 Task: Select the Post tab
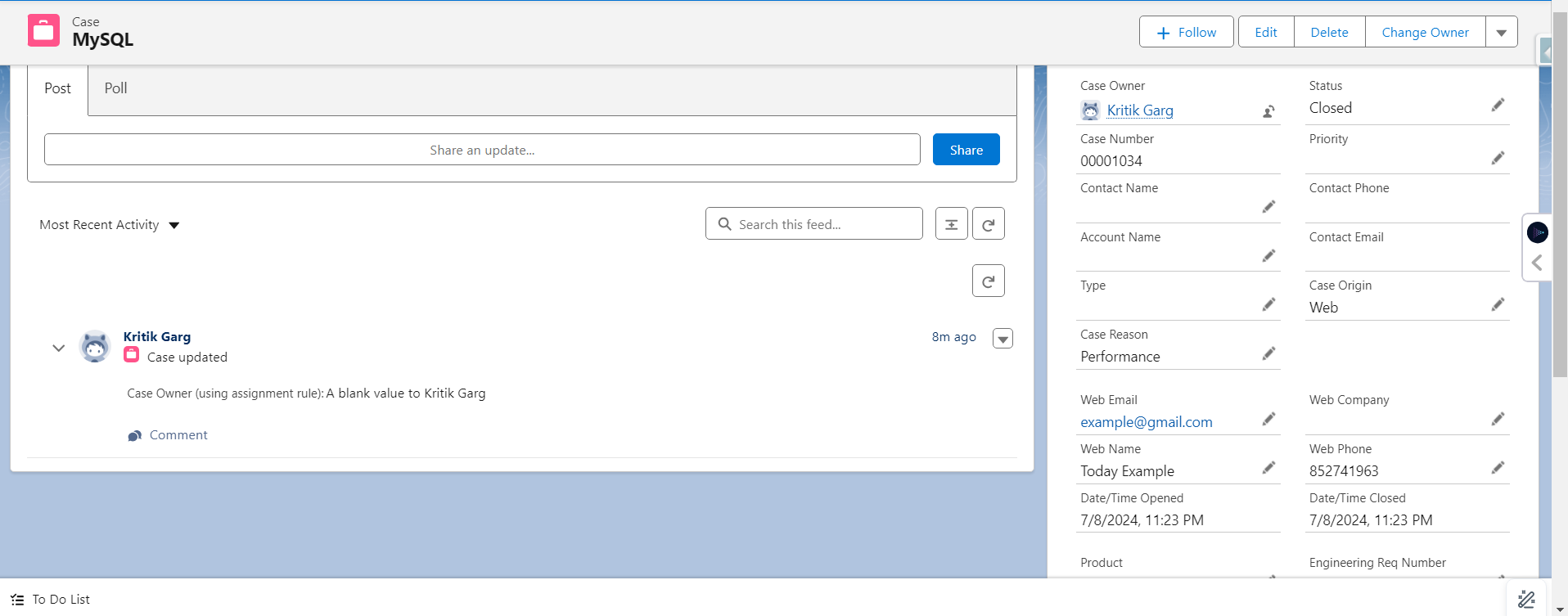pos(57,88)
